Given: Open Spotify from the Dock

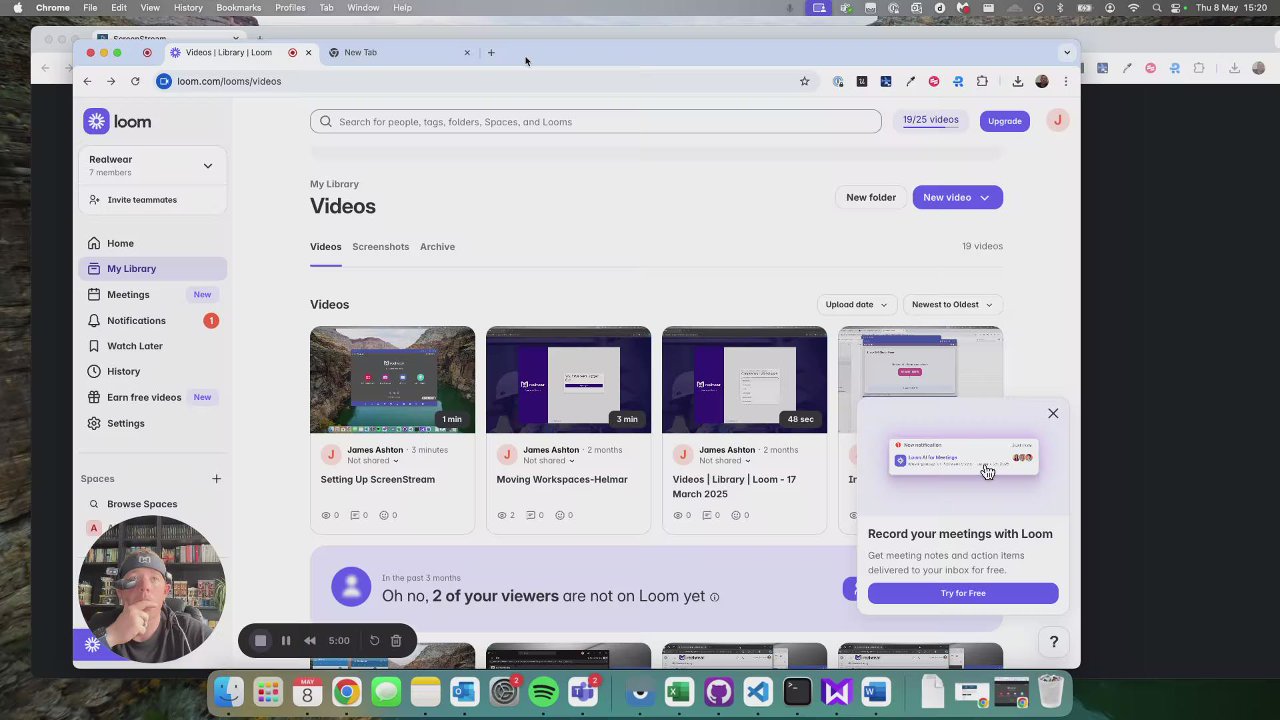Looking at the screenshot, I should 543,692.
